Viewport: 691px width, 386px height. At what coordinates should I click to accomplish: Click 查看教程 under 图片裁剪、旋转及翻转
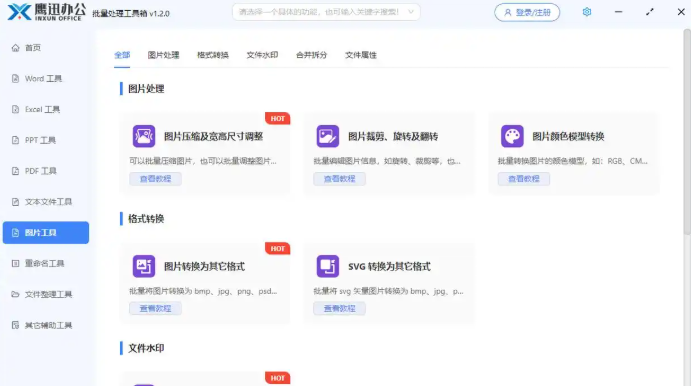(x=339, y=179)
